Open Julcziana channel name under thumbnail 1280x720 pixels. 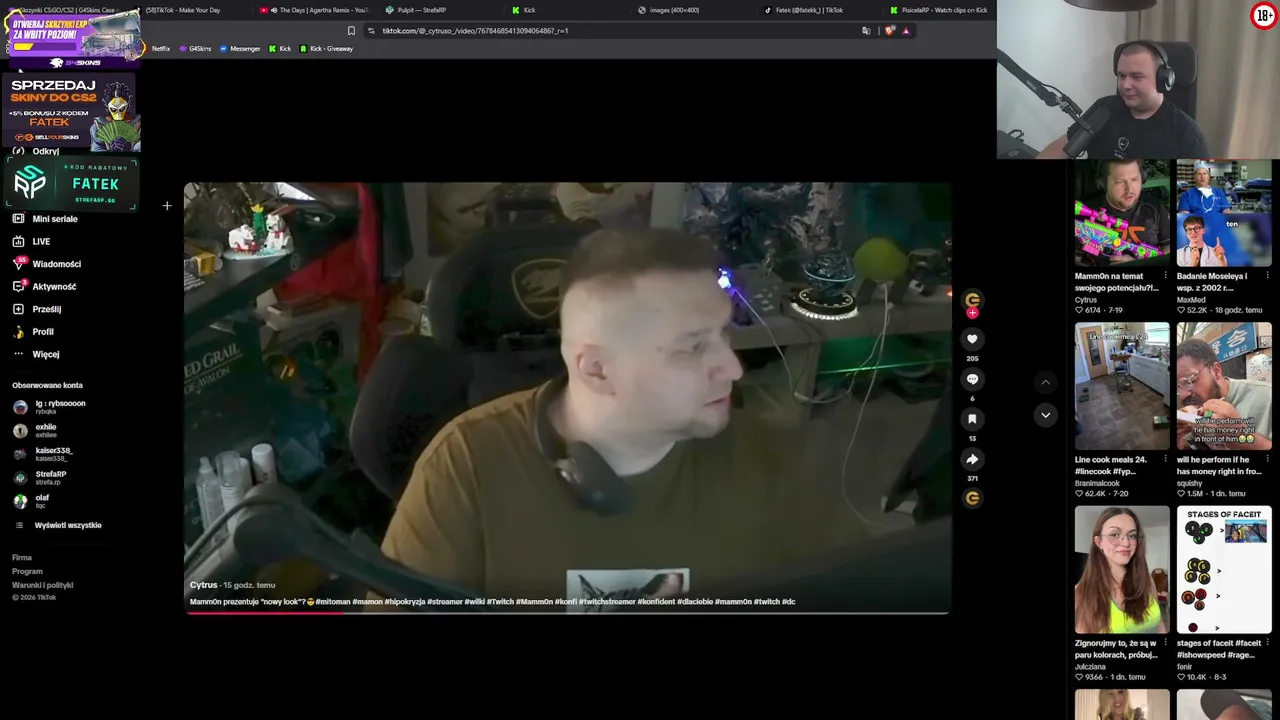1091,667
